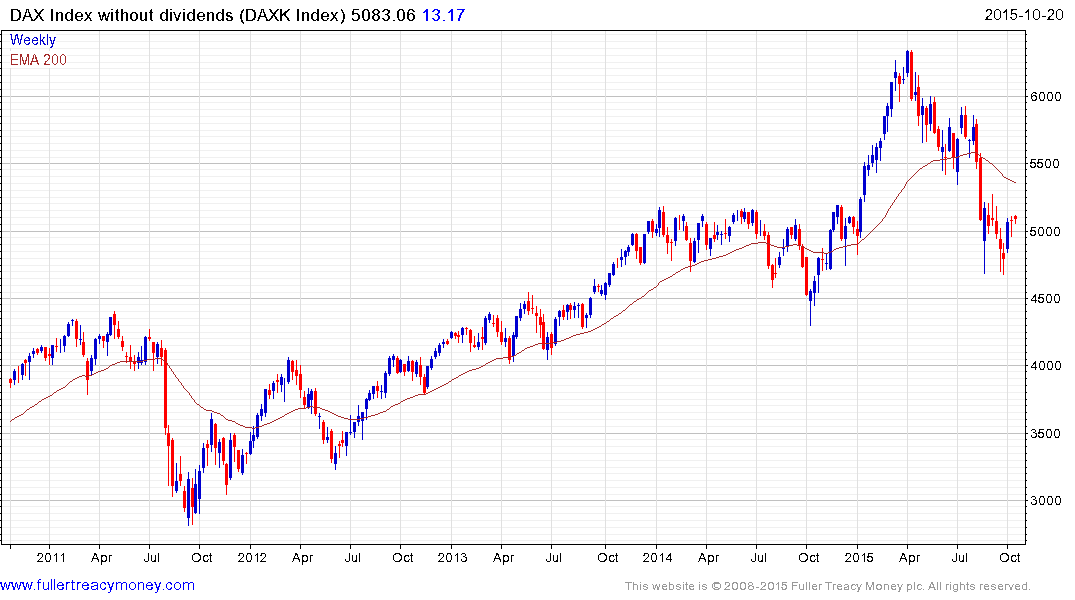Click the 'Weekly' interval label
This screenshot has height=600, width=1075.
pos(33,40)
